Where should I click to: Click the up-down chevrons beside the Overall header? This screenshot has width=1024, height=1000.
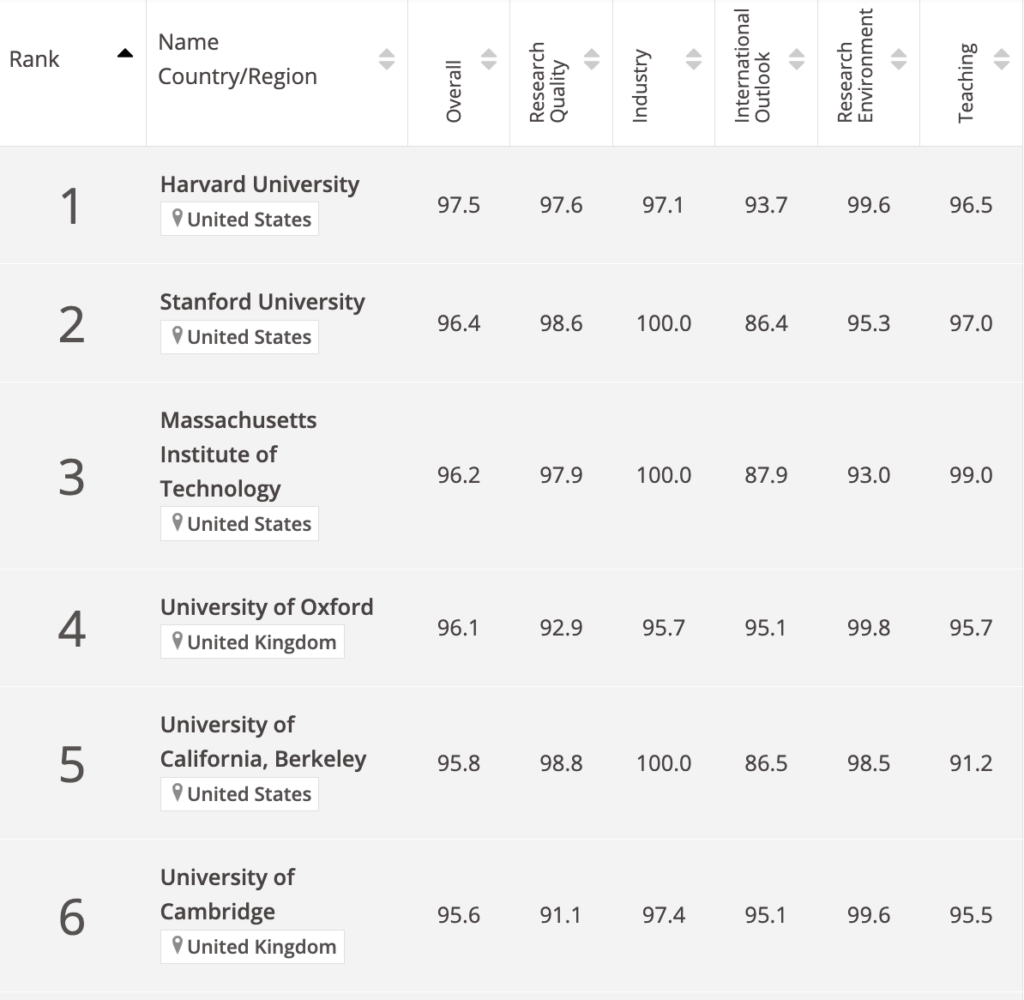pos(487,58)
